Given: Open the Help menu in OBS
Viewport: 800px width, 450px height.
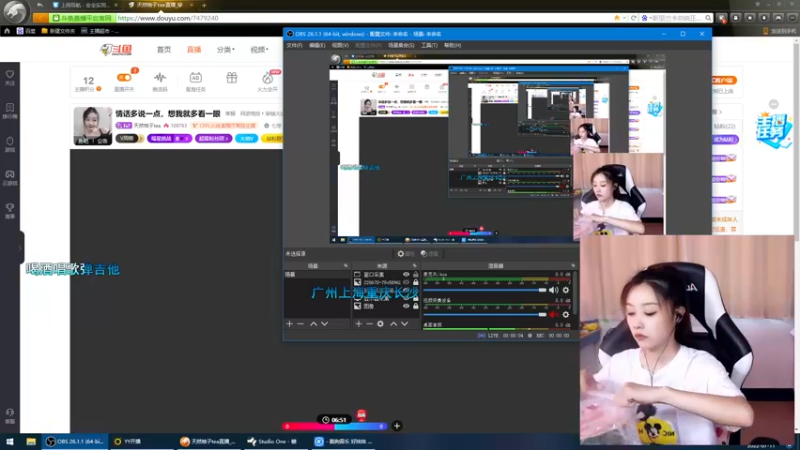Looking at the screenshot, I should [453, 45].
